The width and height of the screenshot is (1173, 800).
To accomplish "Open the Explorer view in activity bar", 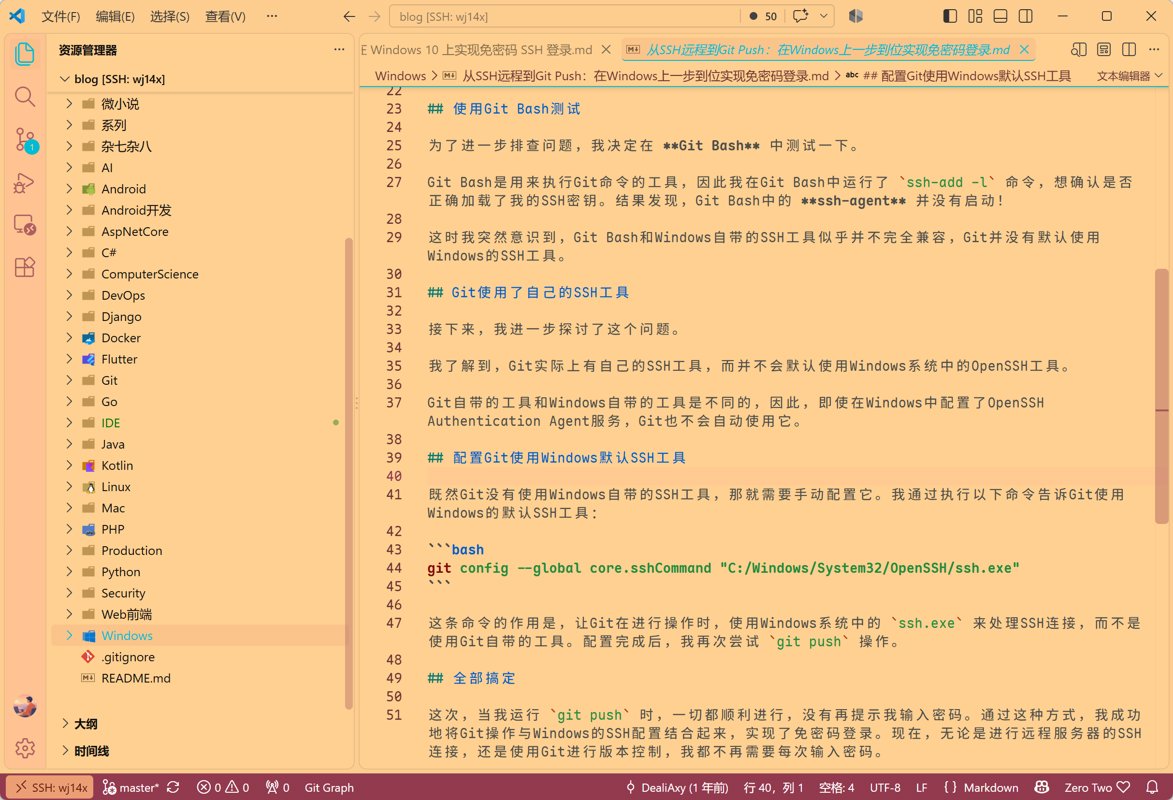I will click(25, 54).
